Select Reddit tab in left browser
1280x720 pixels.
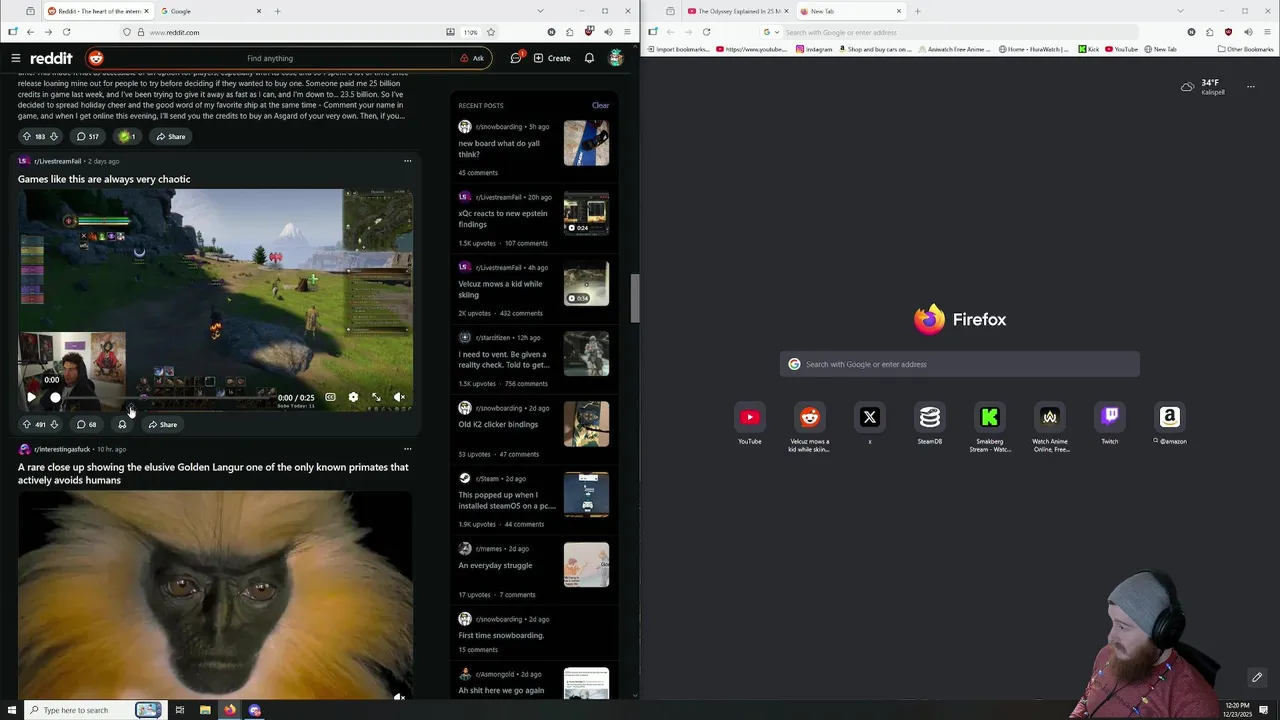tap(97, 11)
